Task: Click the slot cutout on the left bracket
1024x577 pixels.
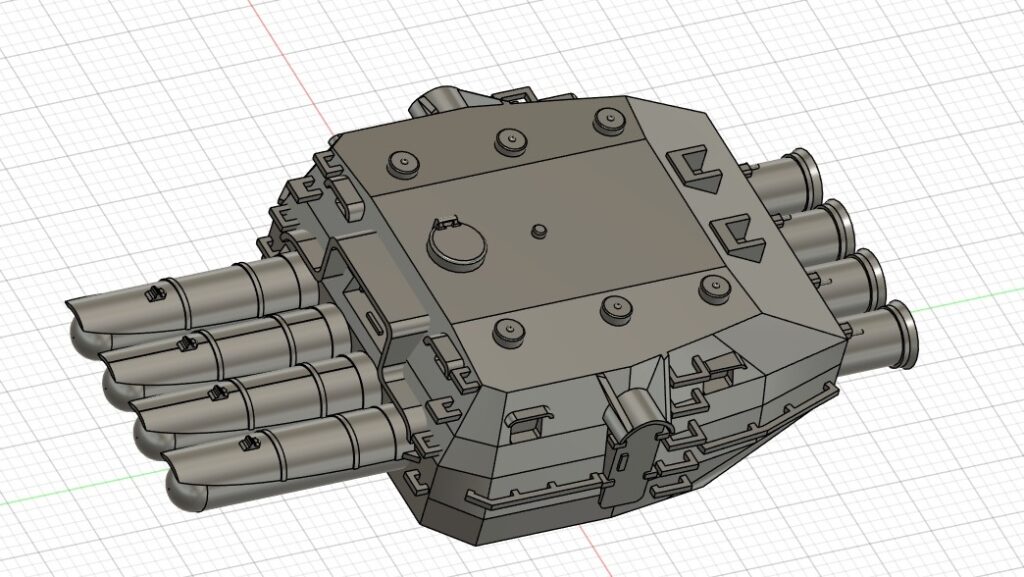Action: (375, 322)
